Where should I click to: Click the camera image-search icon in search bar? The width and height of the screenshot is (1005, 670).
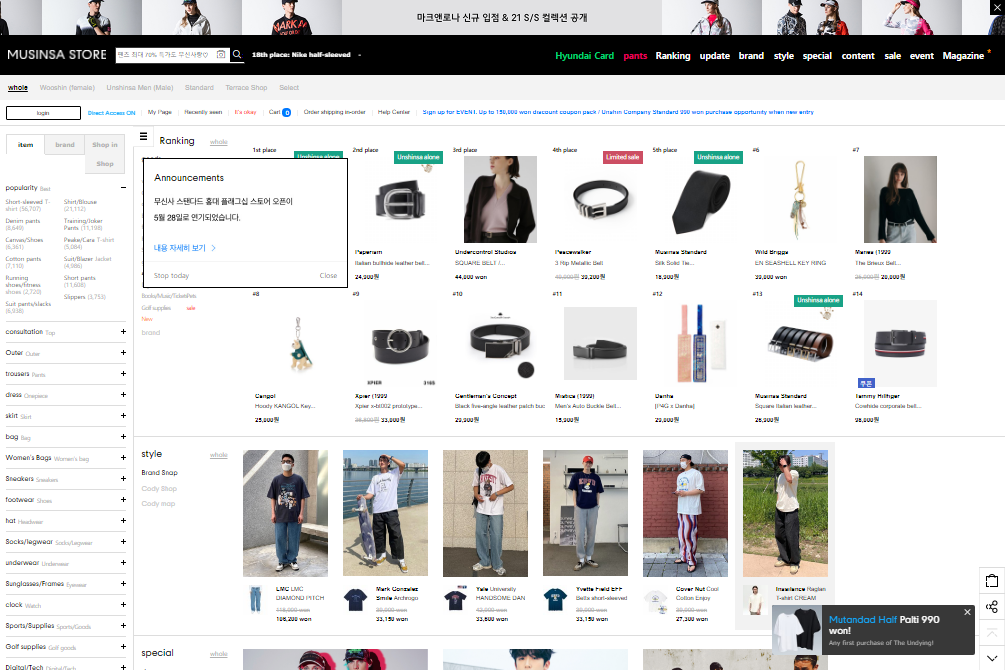pyautogui.click(x=221, y=55)
